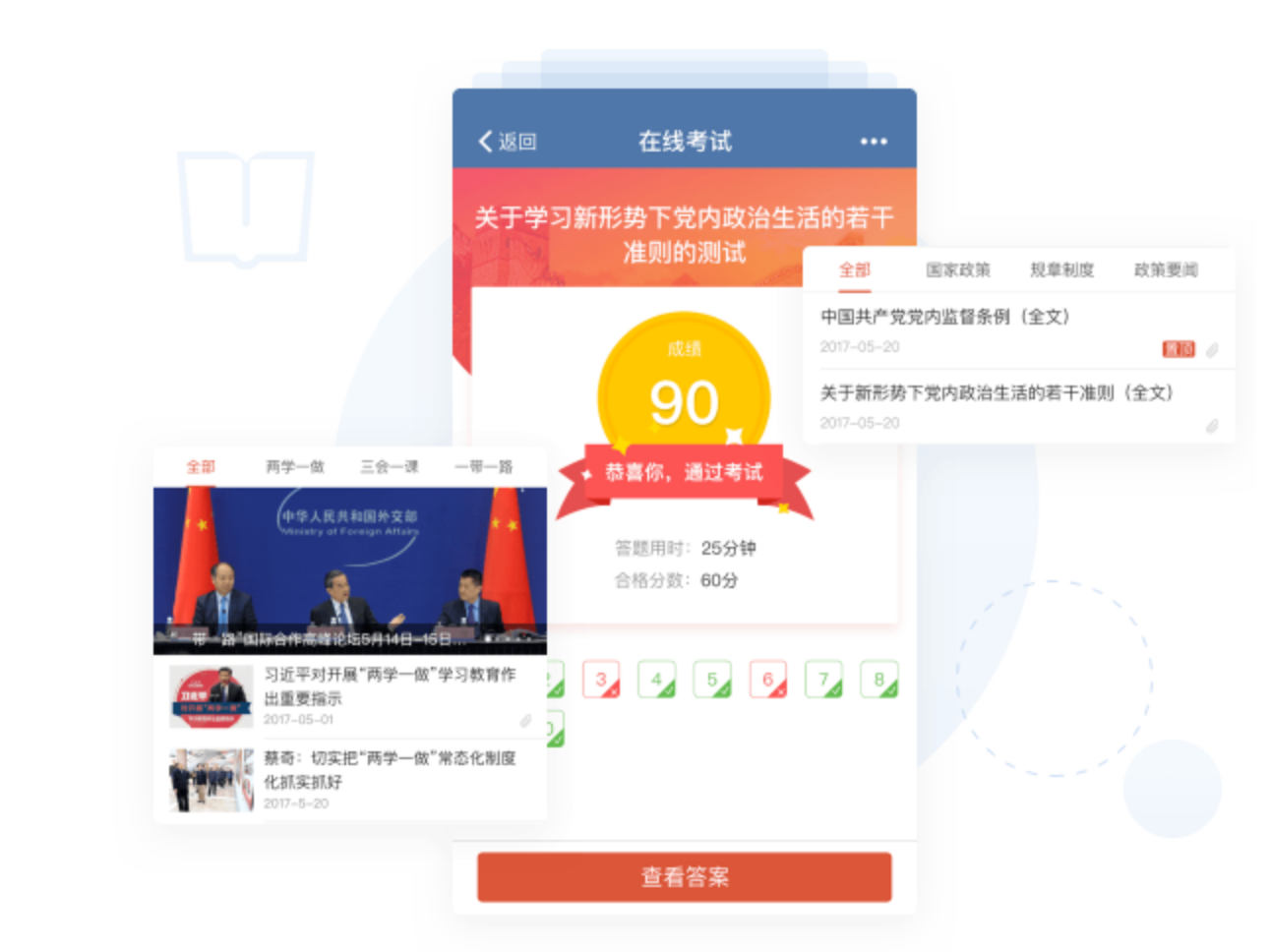Select question number 7 marker
1271x952 pixels.
[x=823, y=680]
